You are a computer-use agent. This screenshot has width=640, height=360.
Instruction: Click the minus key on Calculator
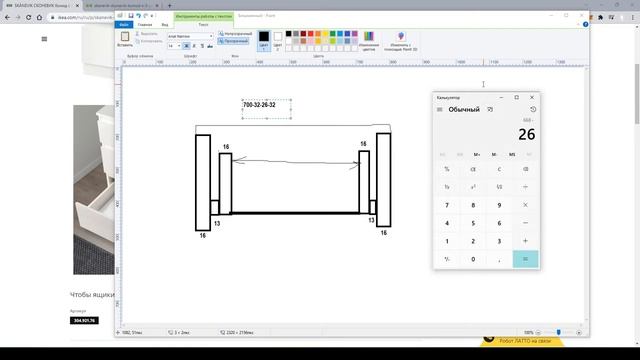tap(525, 223)
